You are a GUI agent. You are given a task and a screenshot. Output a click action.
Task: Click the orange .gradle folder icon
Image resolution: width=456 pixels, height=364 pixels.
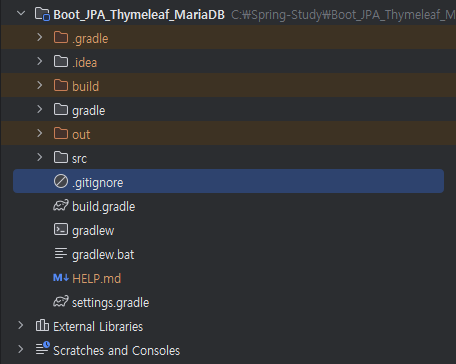pyautogui.click(x=61, y=38)
